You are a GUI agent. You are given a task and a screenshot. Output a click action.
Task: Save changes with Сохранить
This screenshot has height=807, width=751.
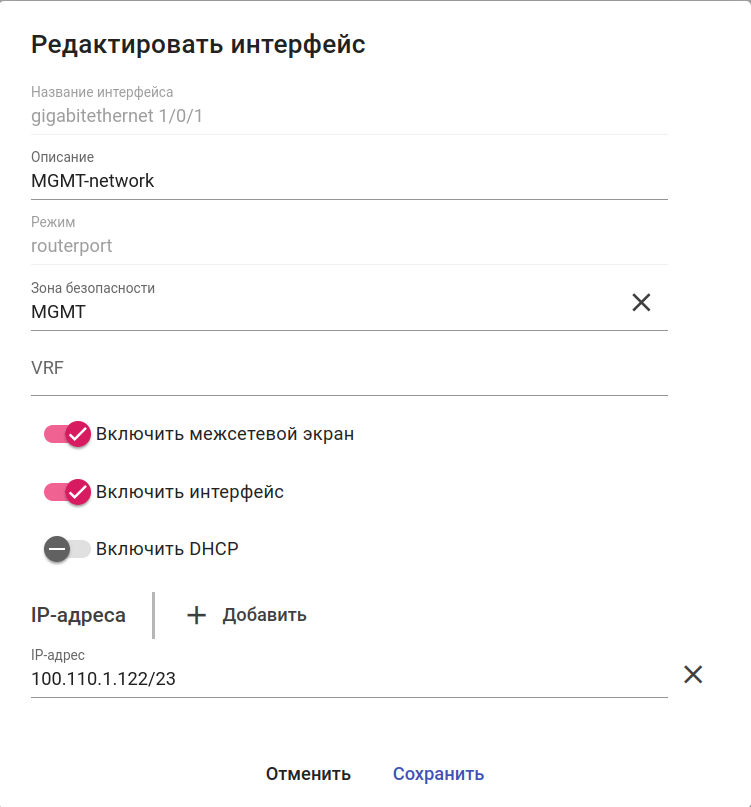click(x=438, y=774)
